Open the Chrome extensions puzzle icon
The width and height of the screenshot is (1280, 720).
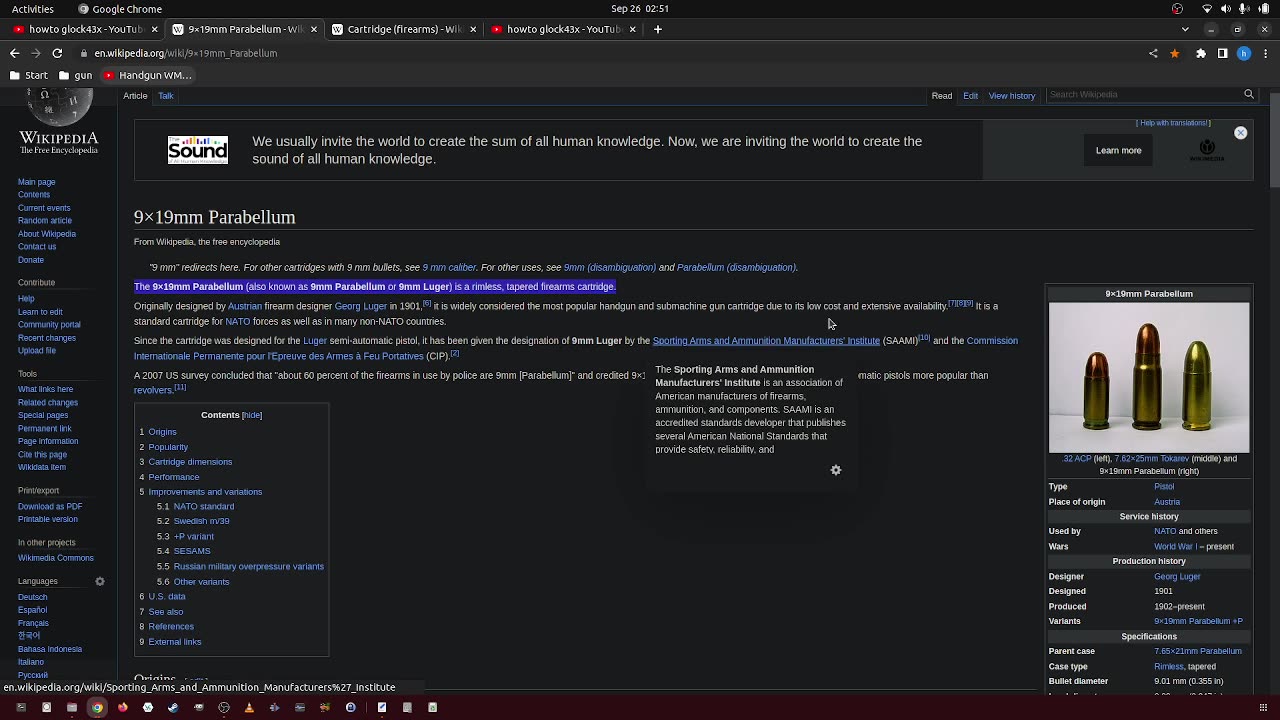(x=1201, y=53)
